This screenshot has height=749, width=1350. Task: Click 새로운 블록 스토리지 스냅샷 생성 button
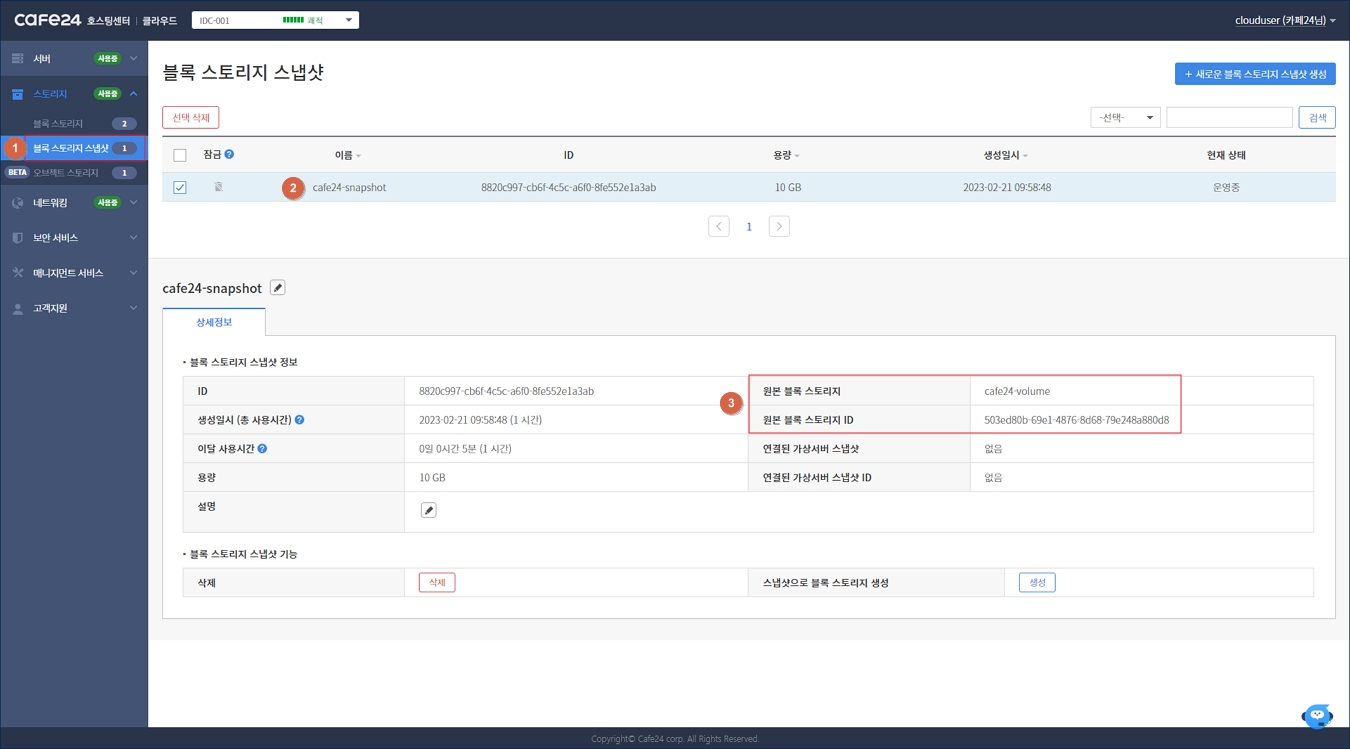(x=1255, y=74)
